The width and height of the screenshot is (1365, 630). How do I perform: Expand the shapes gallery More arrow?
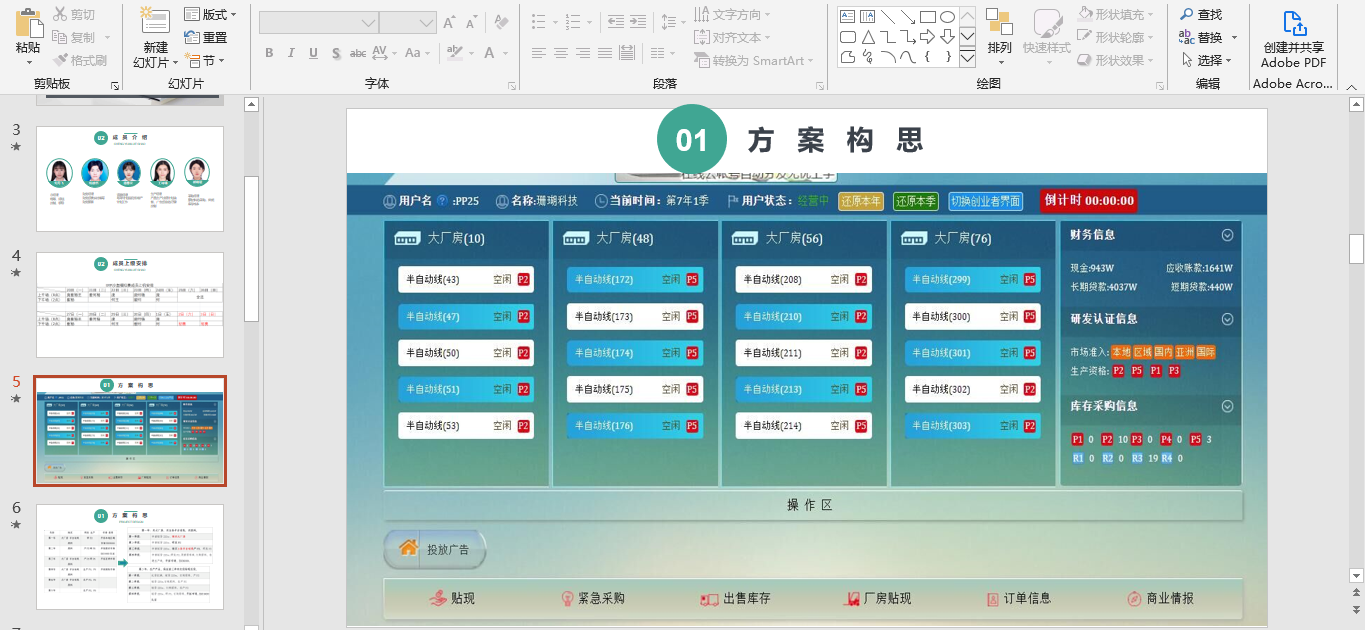(x=967, y=59)
